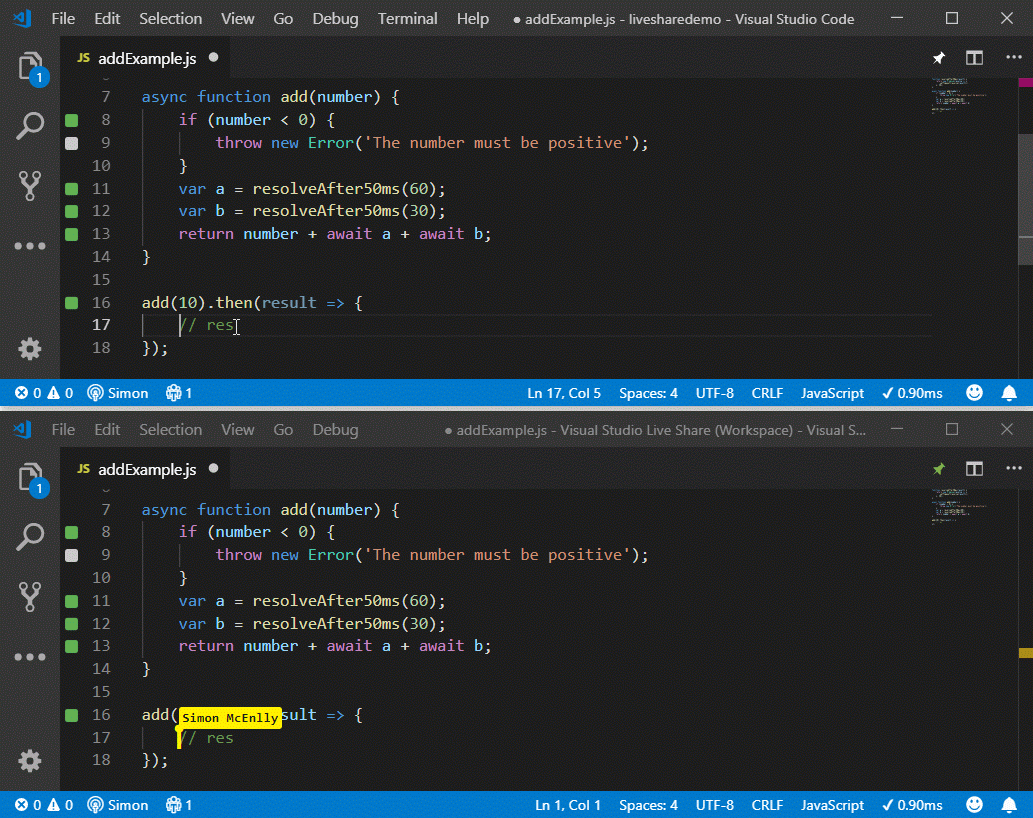The width and height of the screenshot is (1033, 818).
Task: Toggle the breakpoint on line 9
Action: pos(69,142)
